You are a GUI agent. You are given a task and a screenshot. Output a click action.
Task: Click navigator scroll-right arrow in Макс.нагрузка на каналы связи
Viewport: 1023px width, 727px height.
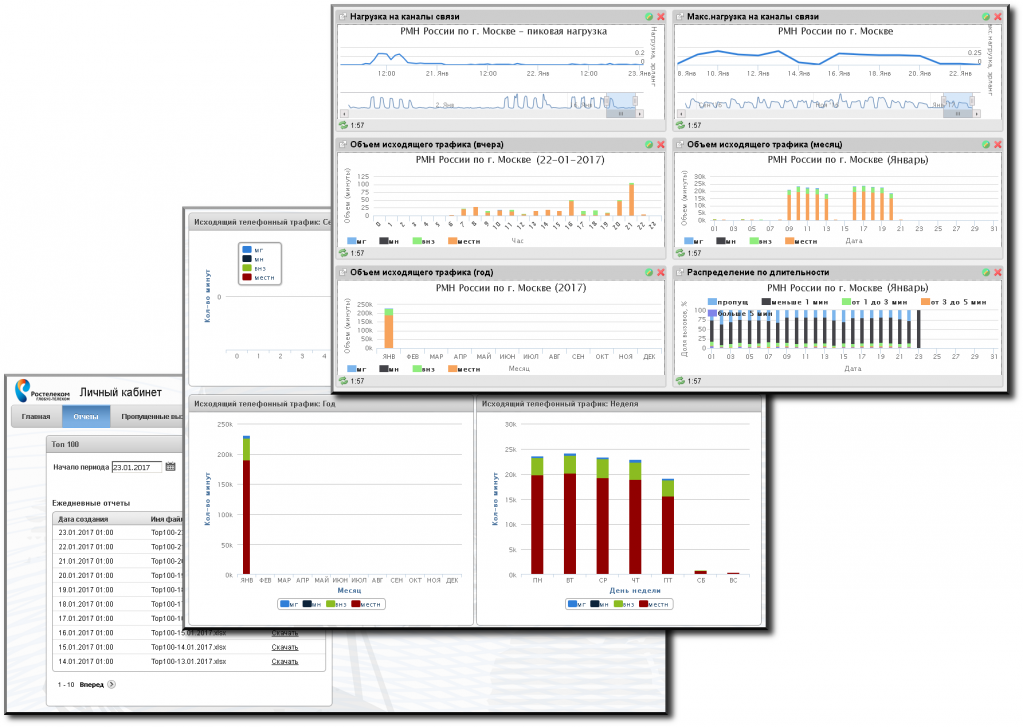tap(977, 114)
